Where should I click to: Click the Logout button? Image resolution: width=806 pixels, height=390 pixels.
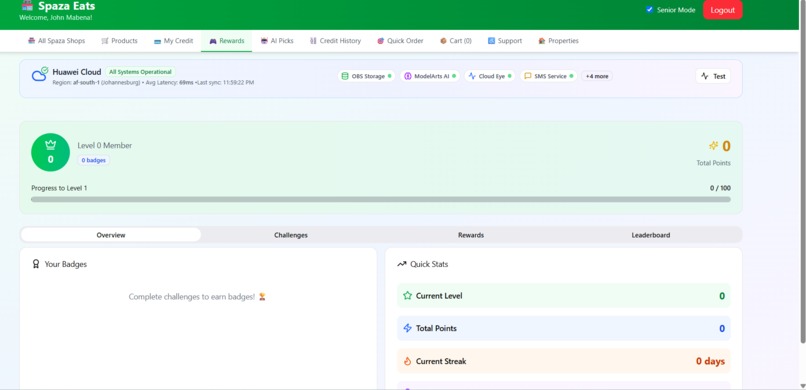[723, 10]
